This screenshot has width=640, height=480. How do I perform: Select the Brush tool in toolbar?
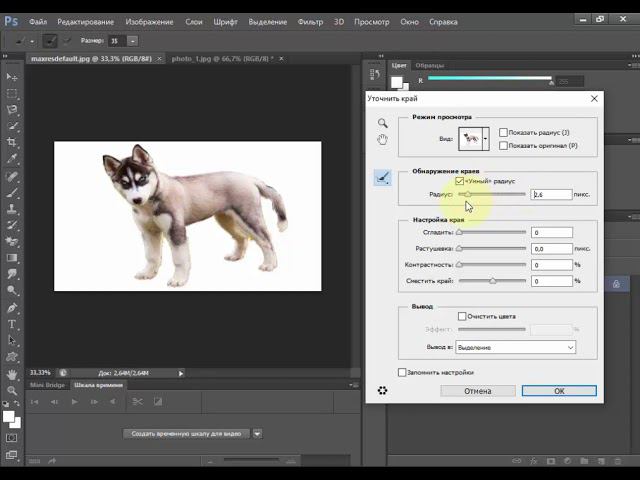(x=12, y=192)
